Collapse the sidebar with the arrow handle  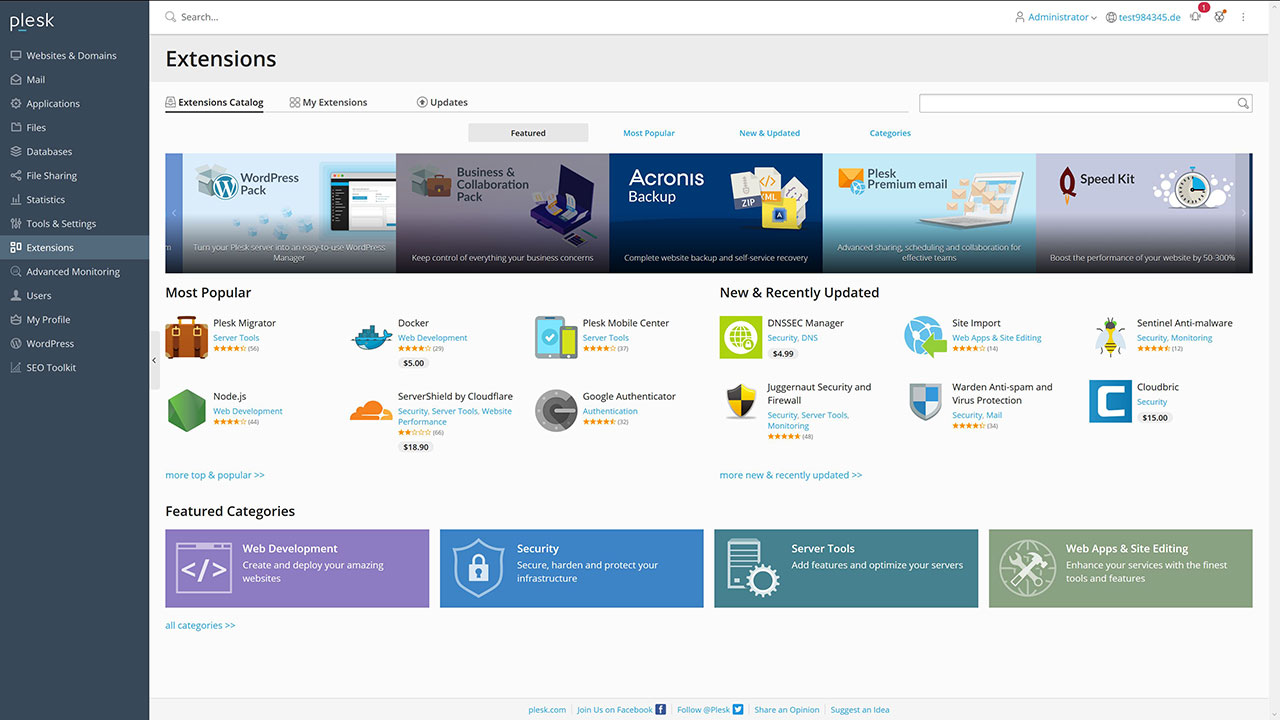154,360
